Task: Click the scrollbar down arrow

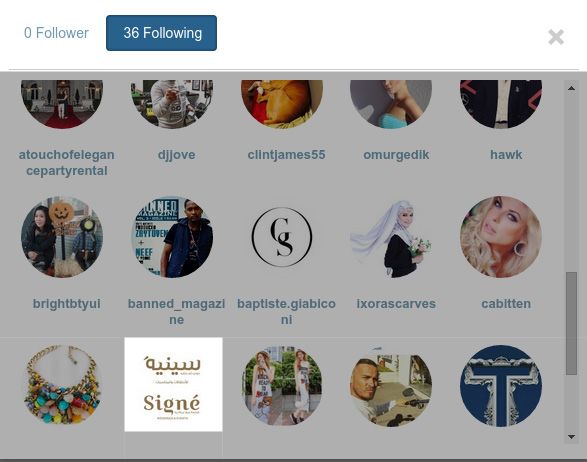Action: pyautogui.click(x=571, y=437)
